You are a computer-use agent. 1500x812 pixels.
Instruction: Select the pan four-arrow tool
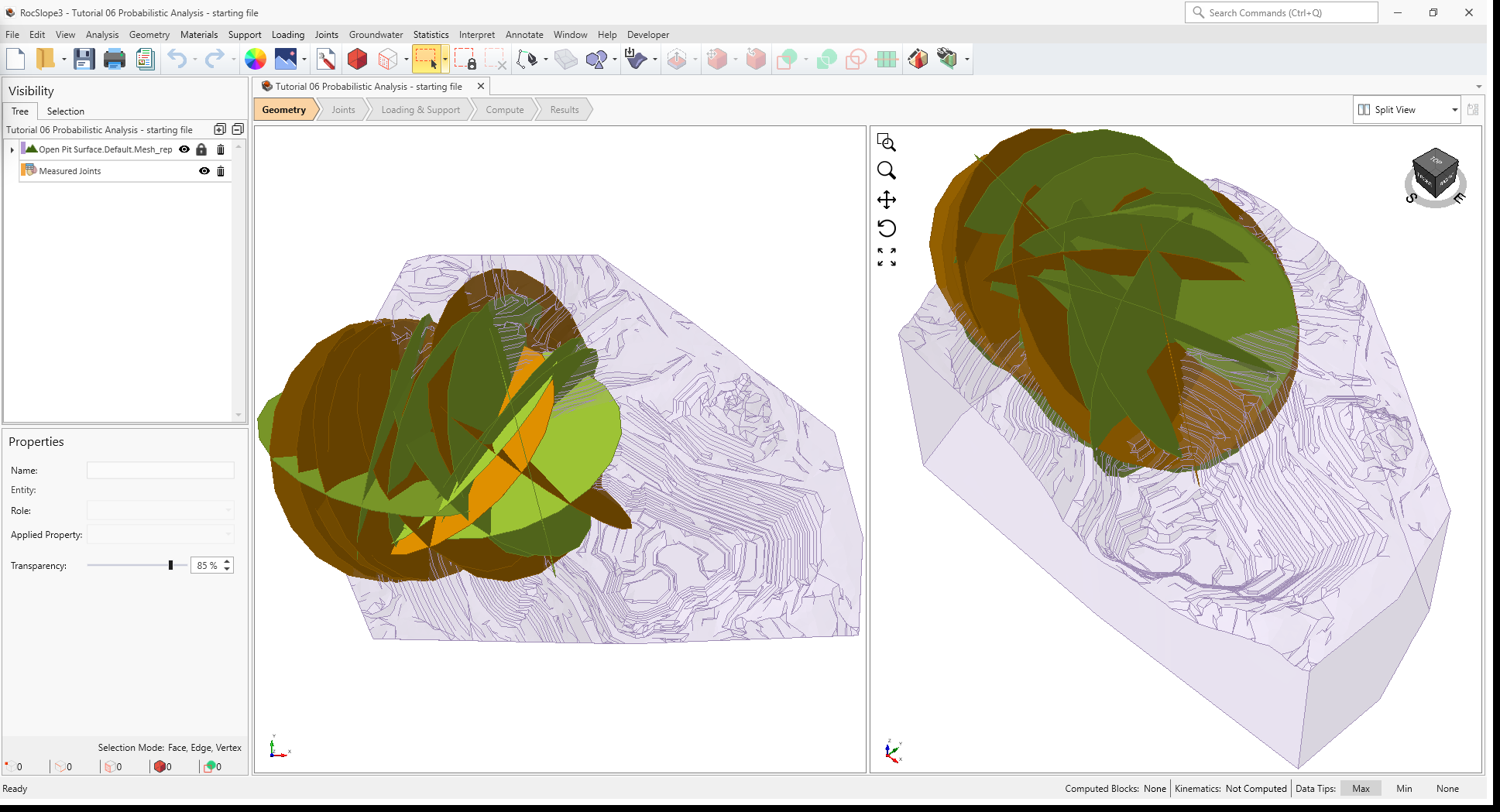coord(887,200)
